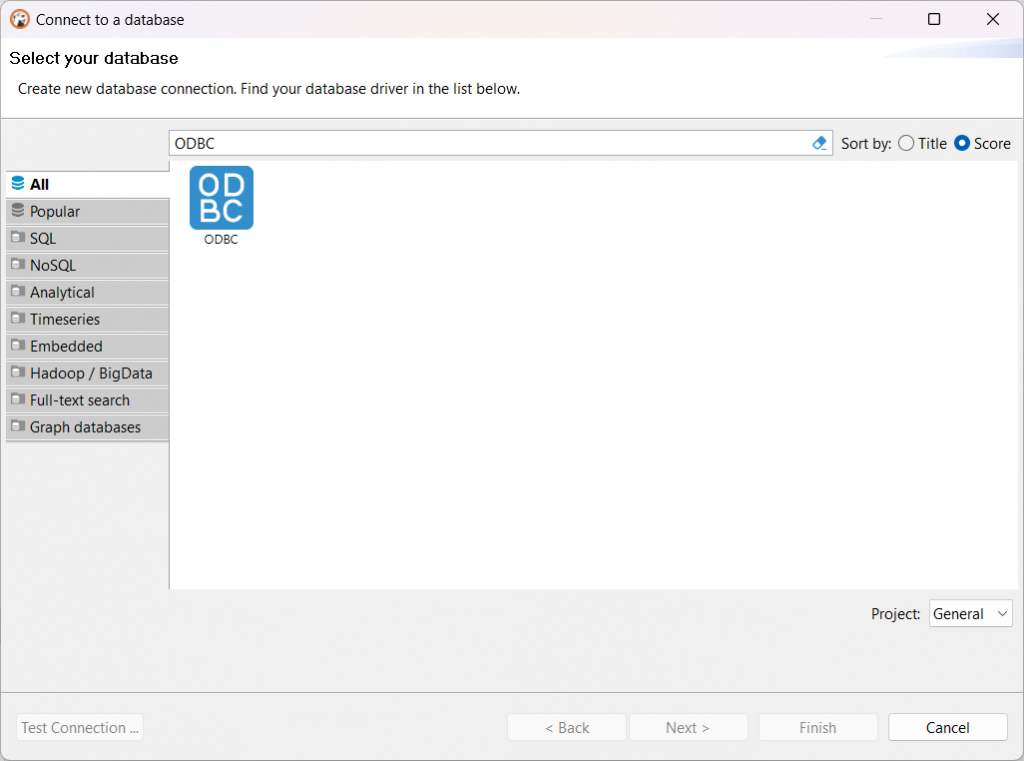The width and height of the screenshot is (1024, 761).
Task: Select the ODBC driver icon
Action: 221,198
